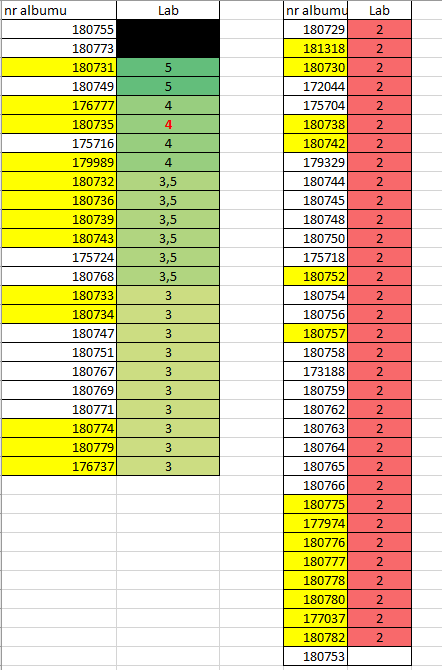This screenshot has width=442, height=670.
Task: Select album number 175704
Action: tap(316, 106)
